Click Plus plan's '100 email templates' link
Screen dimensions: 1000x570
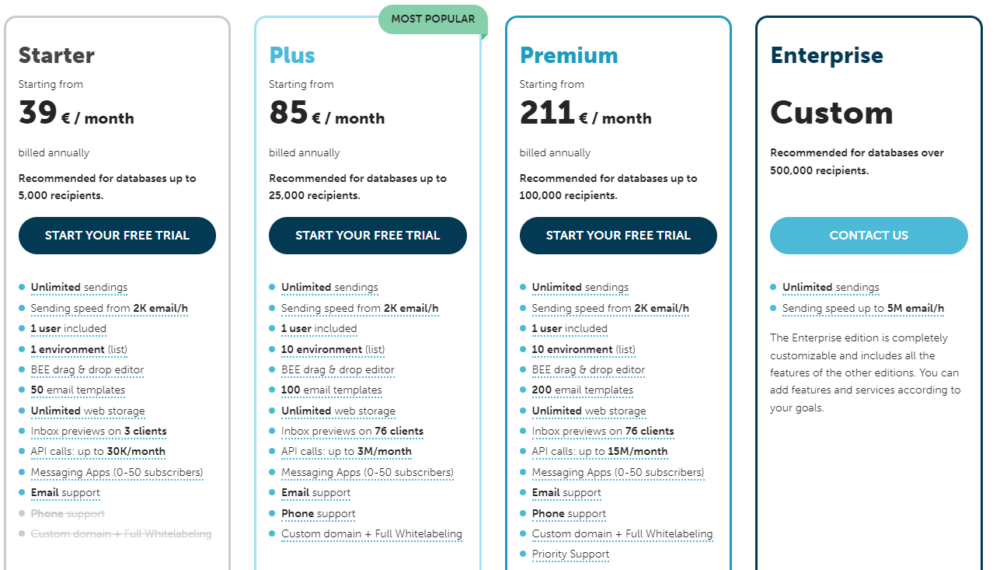point(331,390)
